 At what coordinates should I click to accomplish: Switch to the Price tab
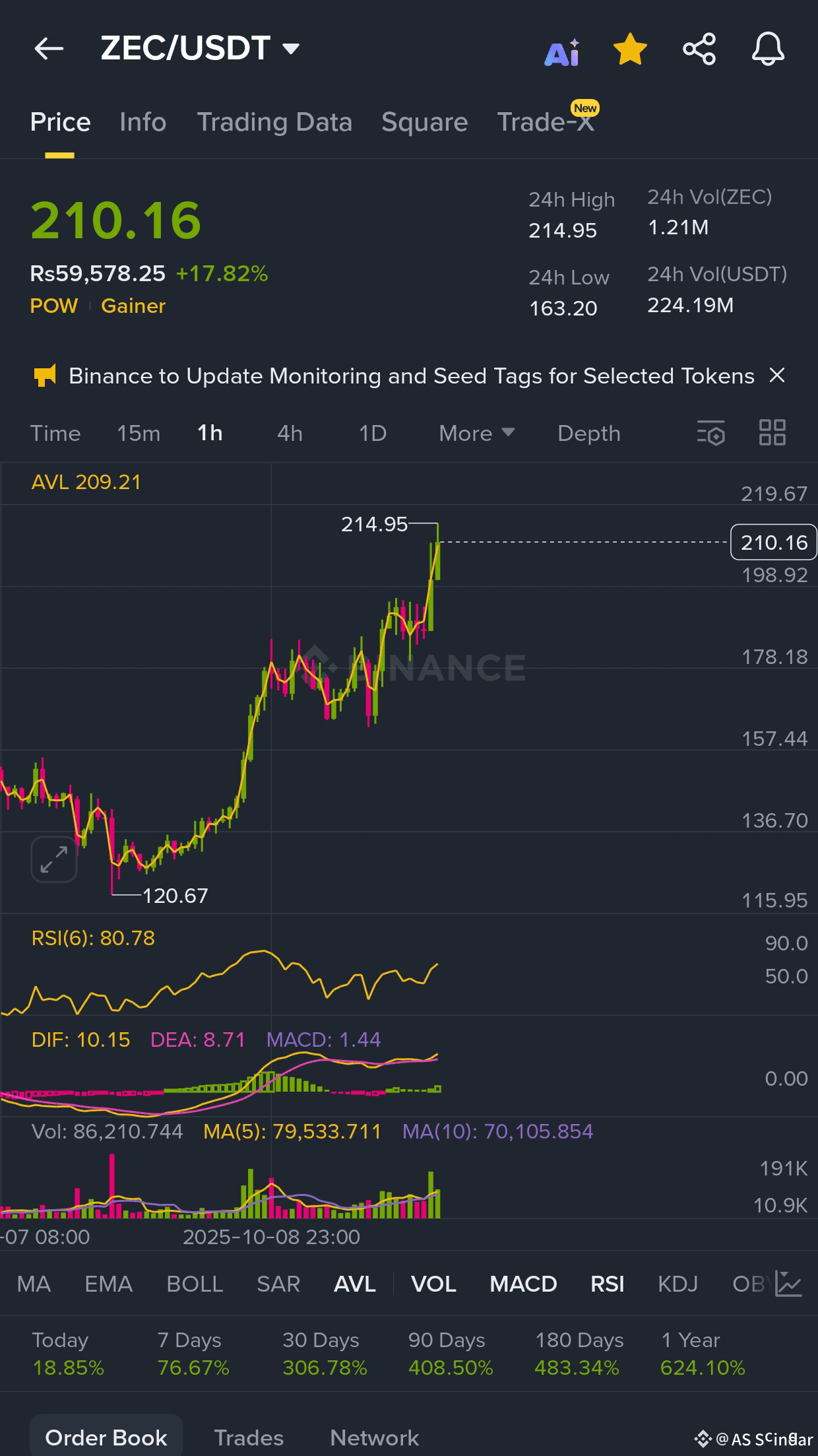coord(60,122)
